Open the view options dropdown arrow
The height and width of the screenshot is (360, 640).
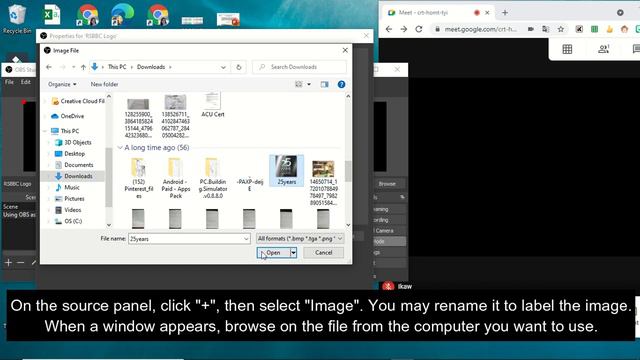click(309, 84)
